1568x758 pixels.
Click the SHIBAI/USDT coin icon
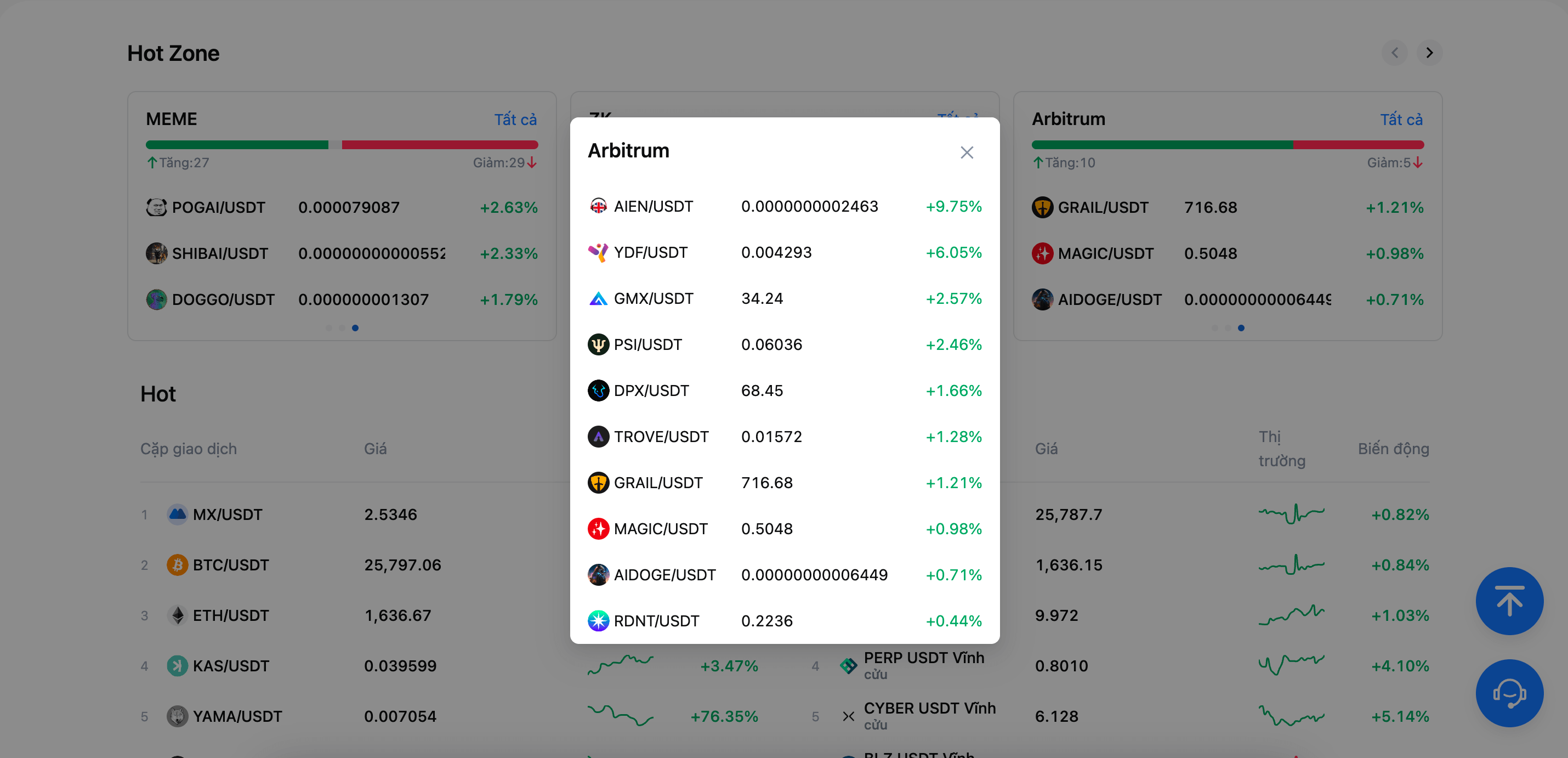coord(156,253)
